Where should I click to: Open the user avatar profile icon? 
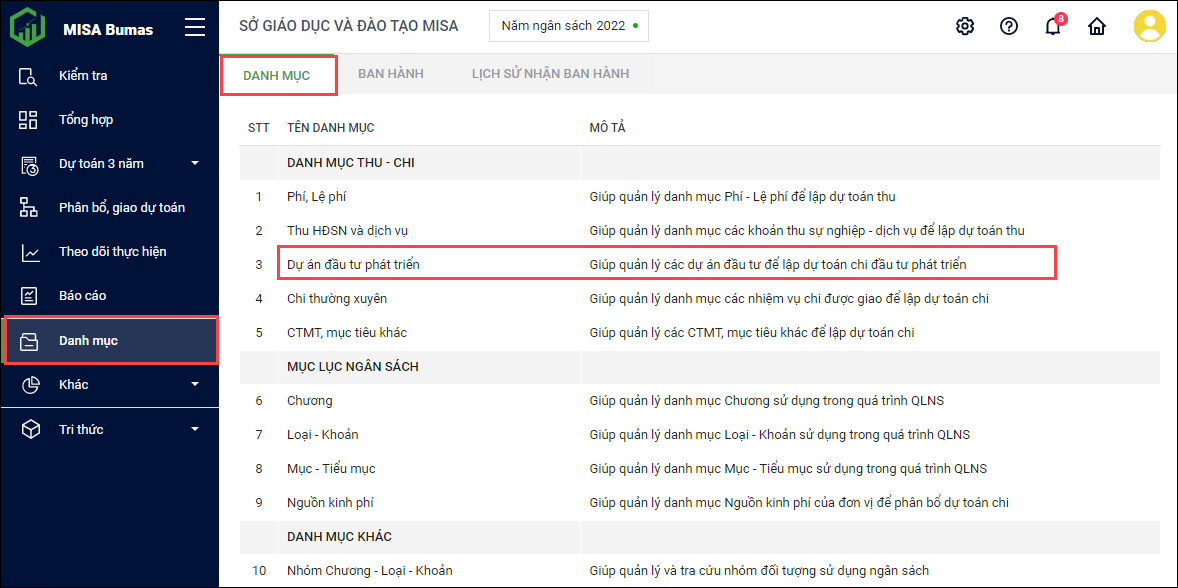pyautogui.click(x=1149, y=26)
